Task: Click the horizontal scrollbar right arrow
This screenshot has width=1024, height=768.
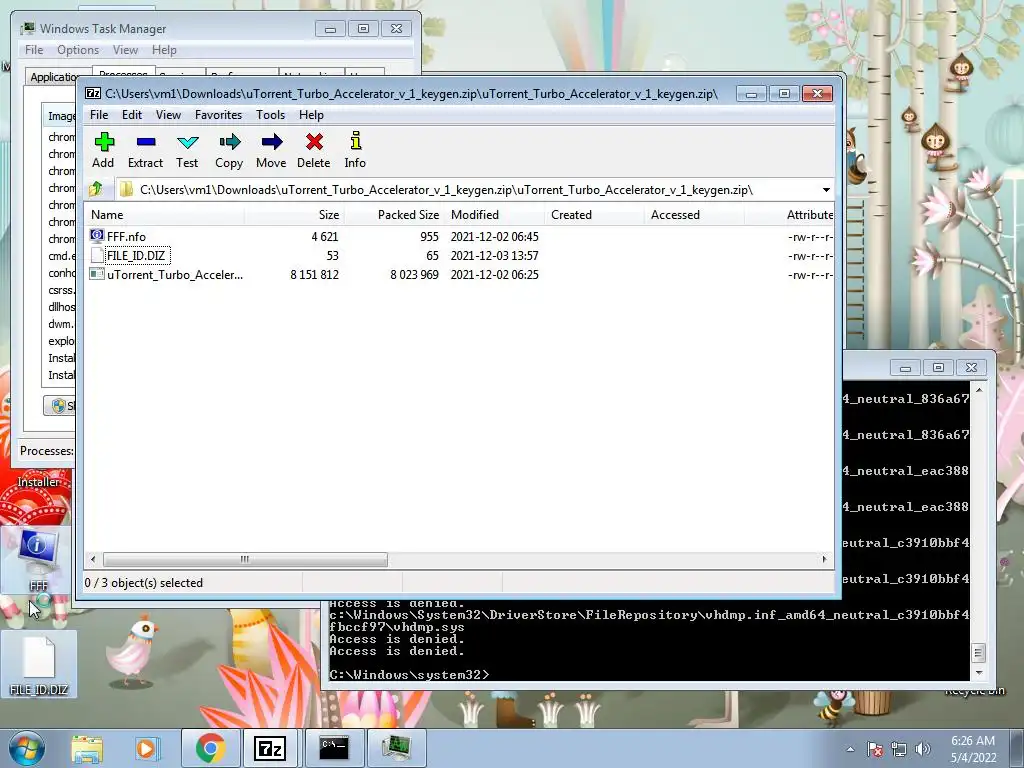Action: pyautogui.click(x=824, y=559)
